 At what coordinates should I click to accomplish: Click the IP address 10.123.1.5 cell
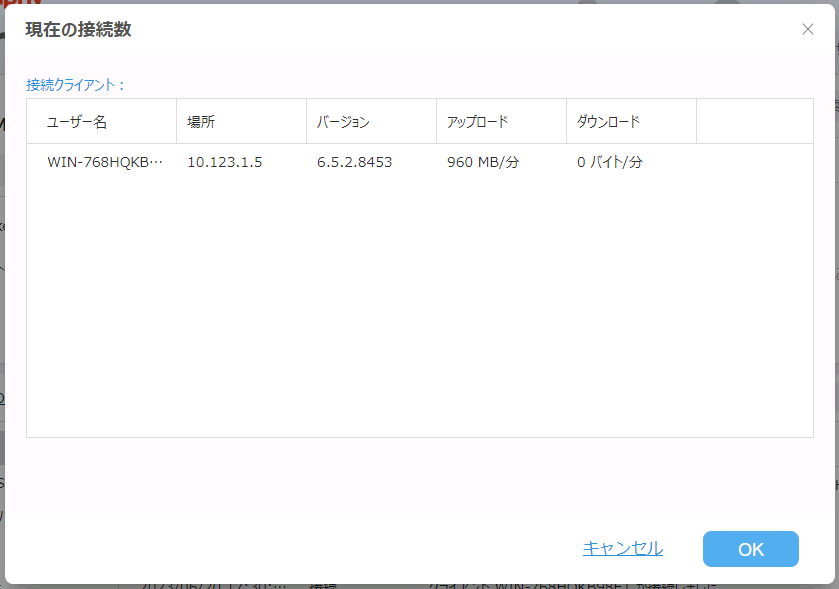pos(225,162)
